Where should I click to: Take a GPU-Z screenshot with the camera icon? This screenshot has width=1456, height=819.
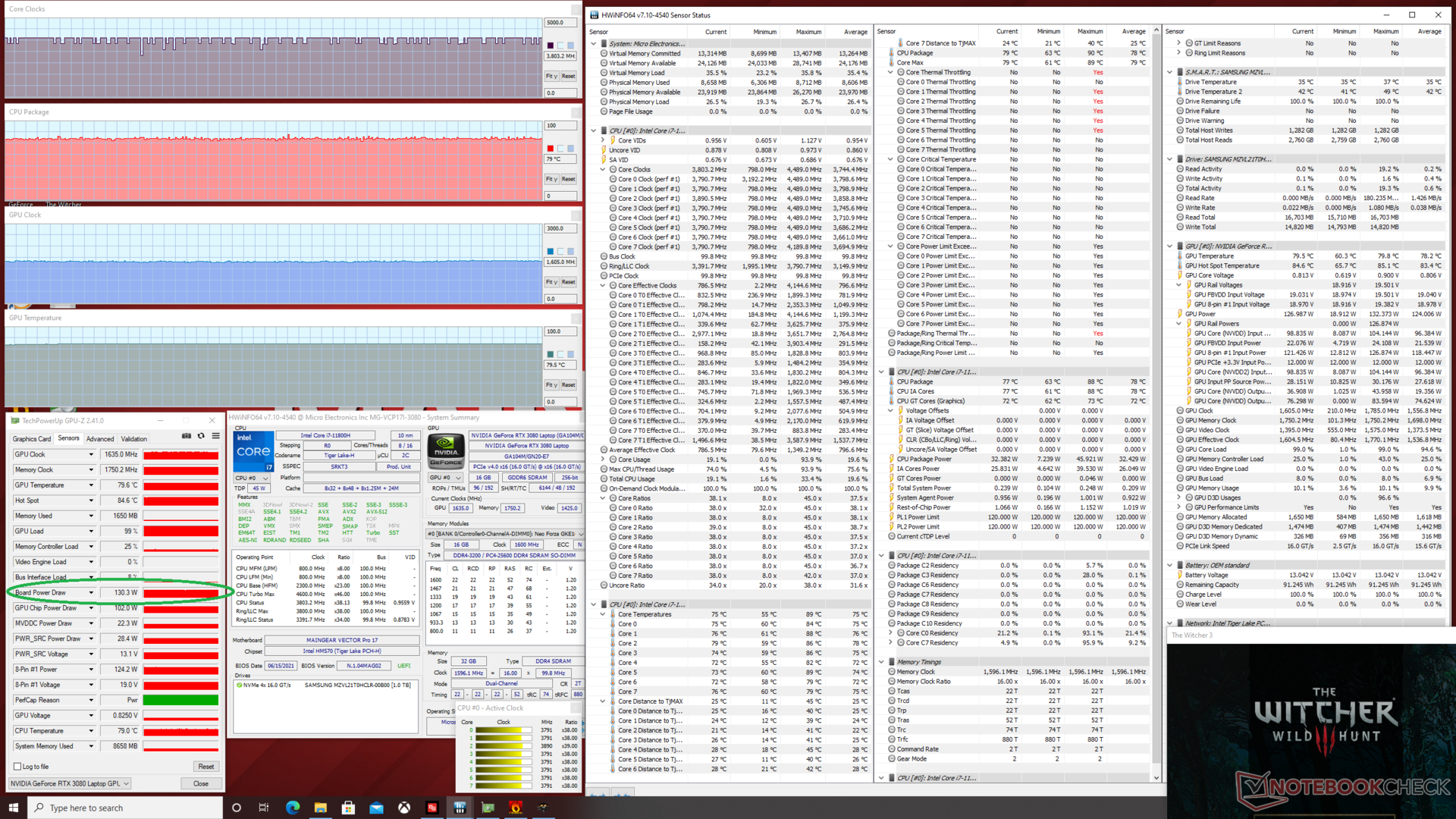(x=187, y=436)
